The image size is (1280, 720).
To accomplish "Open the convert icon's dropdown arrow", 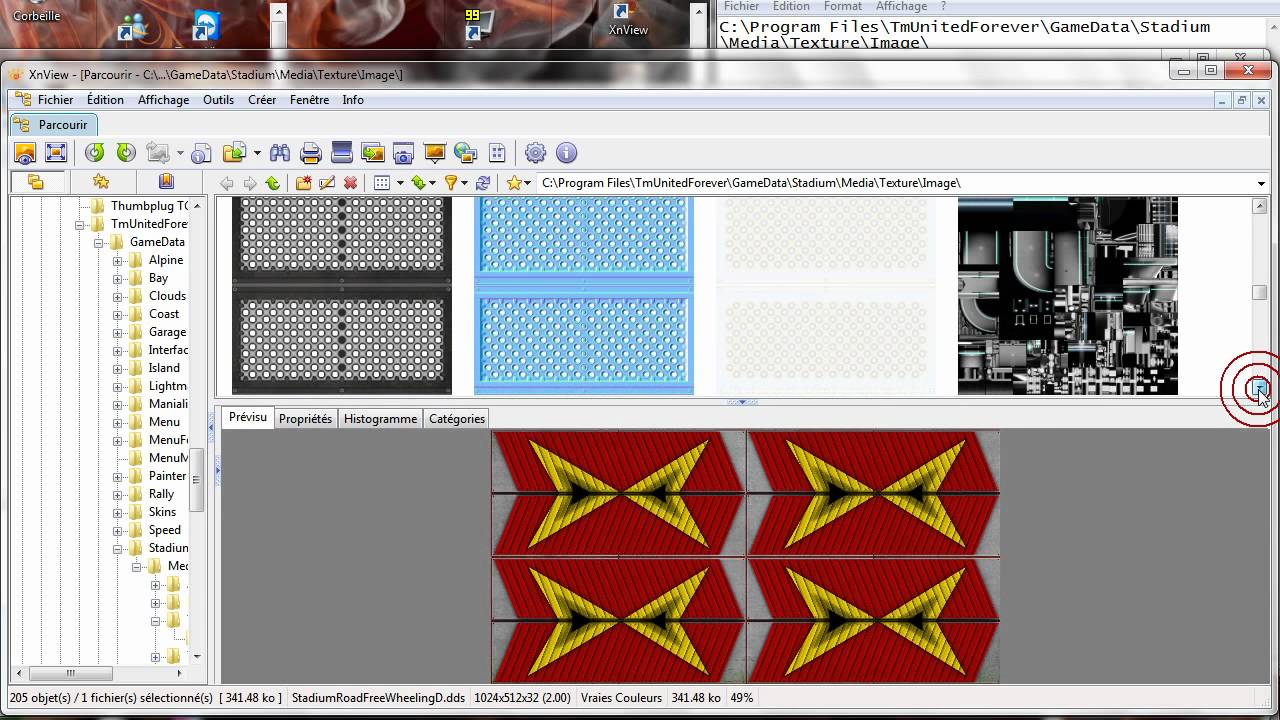I will pos(180,154).
